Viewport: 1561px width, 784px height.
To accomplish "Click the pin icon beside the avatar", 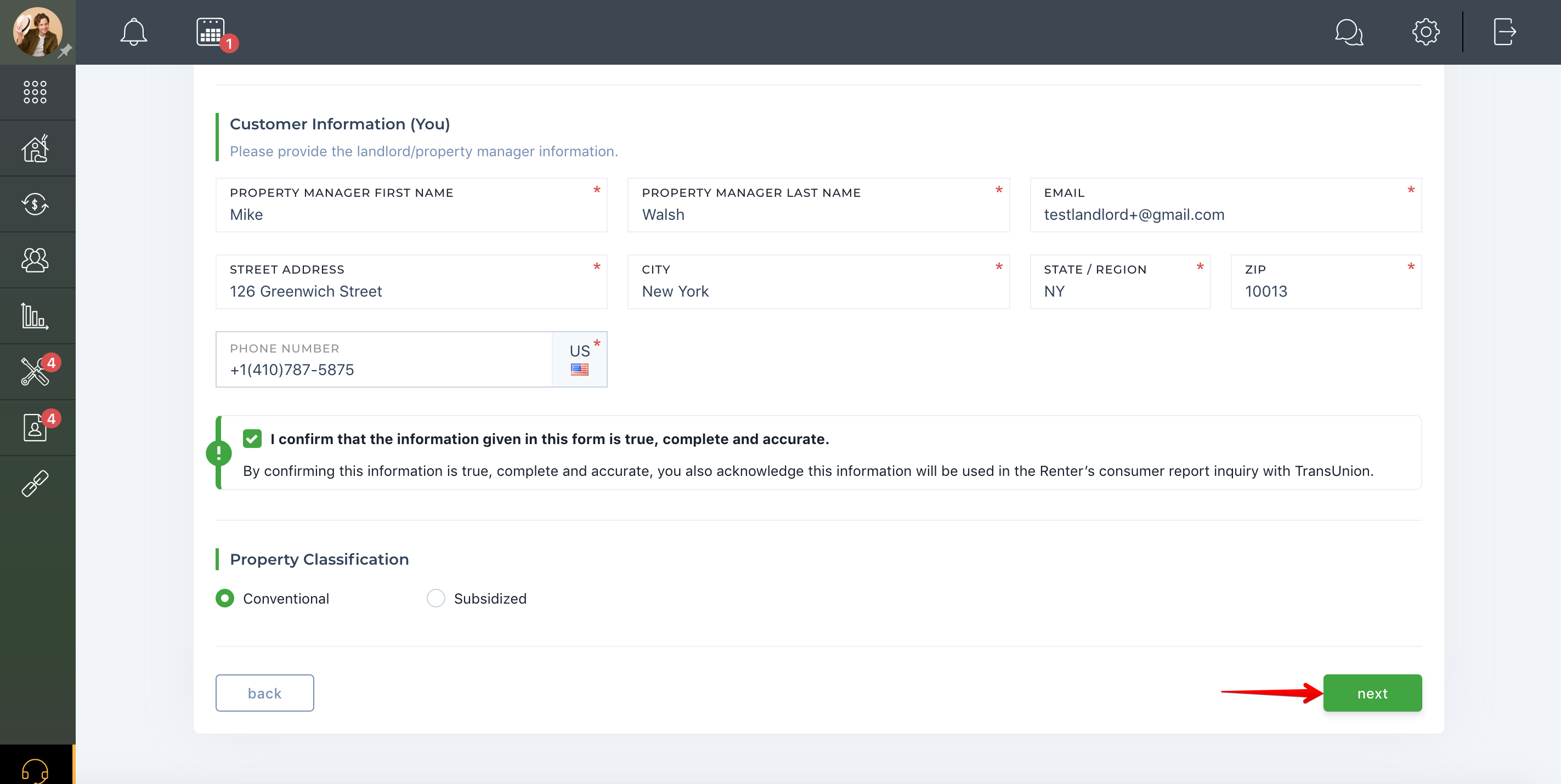I will (x=65, y=51).
